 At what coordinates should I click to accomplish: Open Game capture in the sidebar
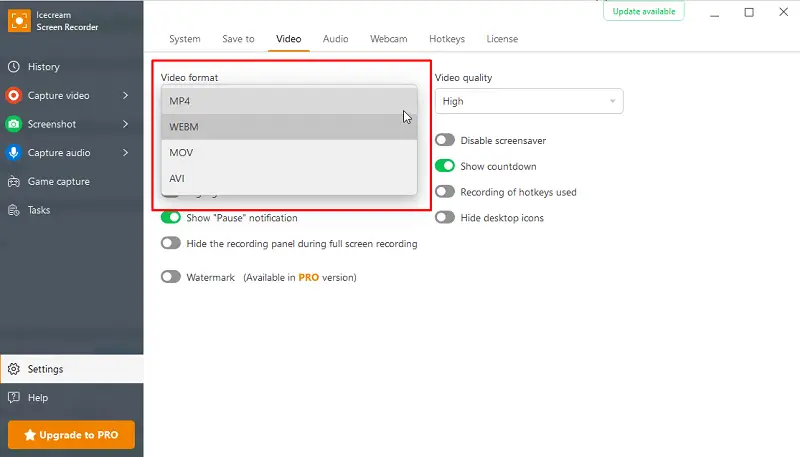pyautogui.click(x=59, y=181)
